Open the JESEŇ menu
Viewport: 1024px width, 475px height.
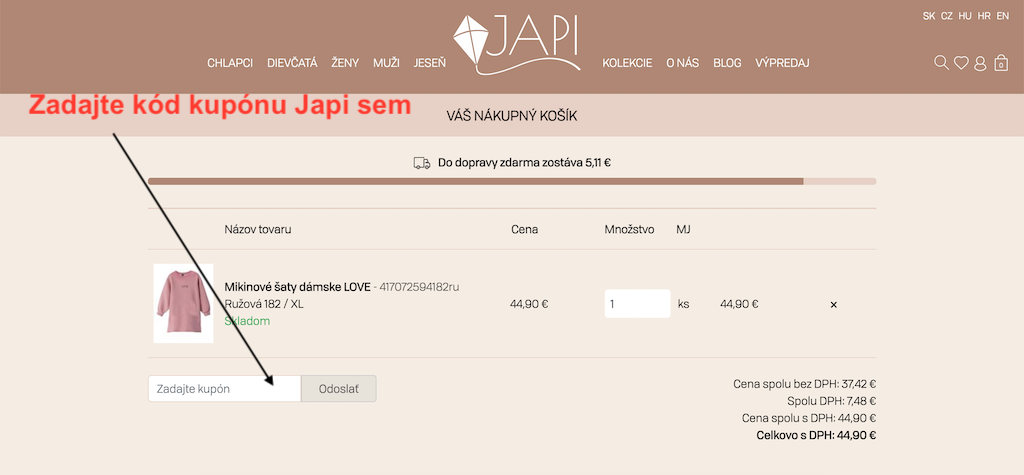click(x=430, y=63)
